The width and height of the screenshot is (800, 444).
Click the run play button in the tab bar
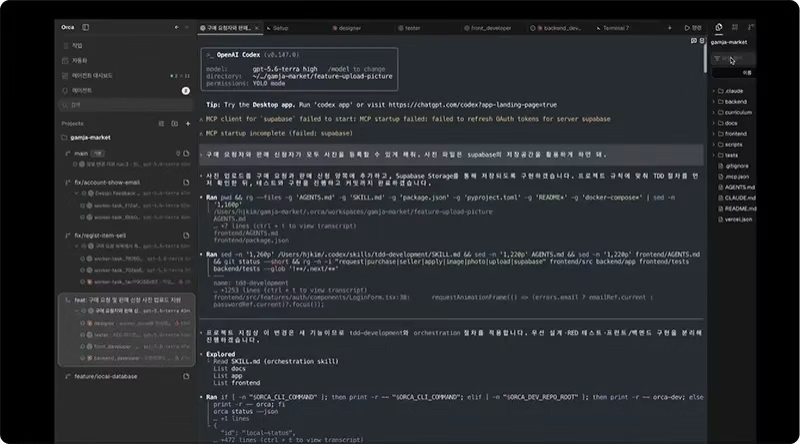click(692, 28)
